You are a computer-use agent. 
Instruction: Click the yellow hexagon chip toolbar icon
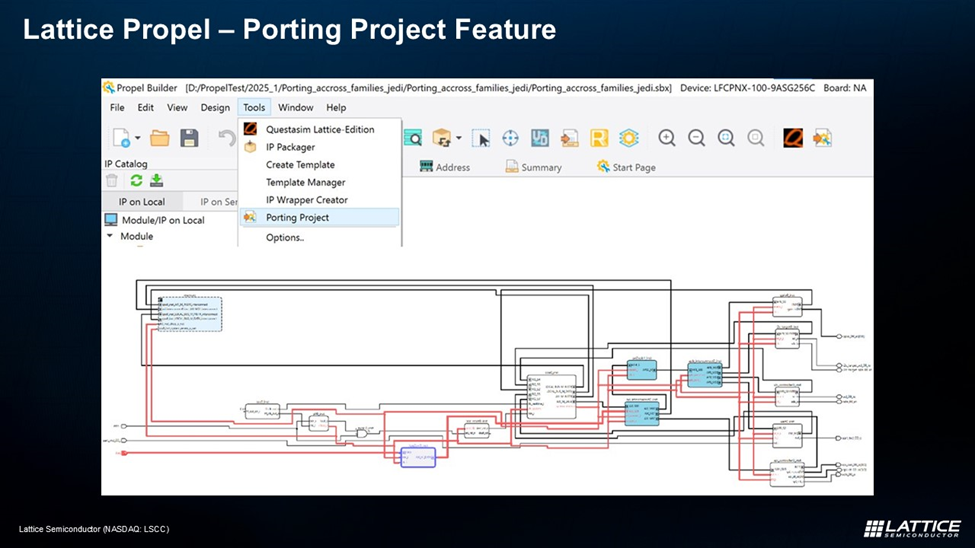[x=629, y=137]
